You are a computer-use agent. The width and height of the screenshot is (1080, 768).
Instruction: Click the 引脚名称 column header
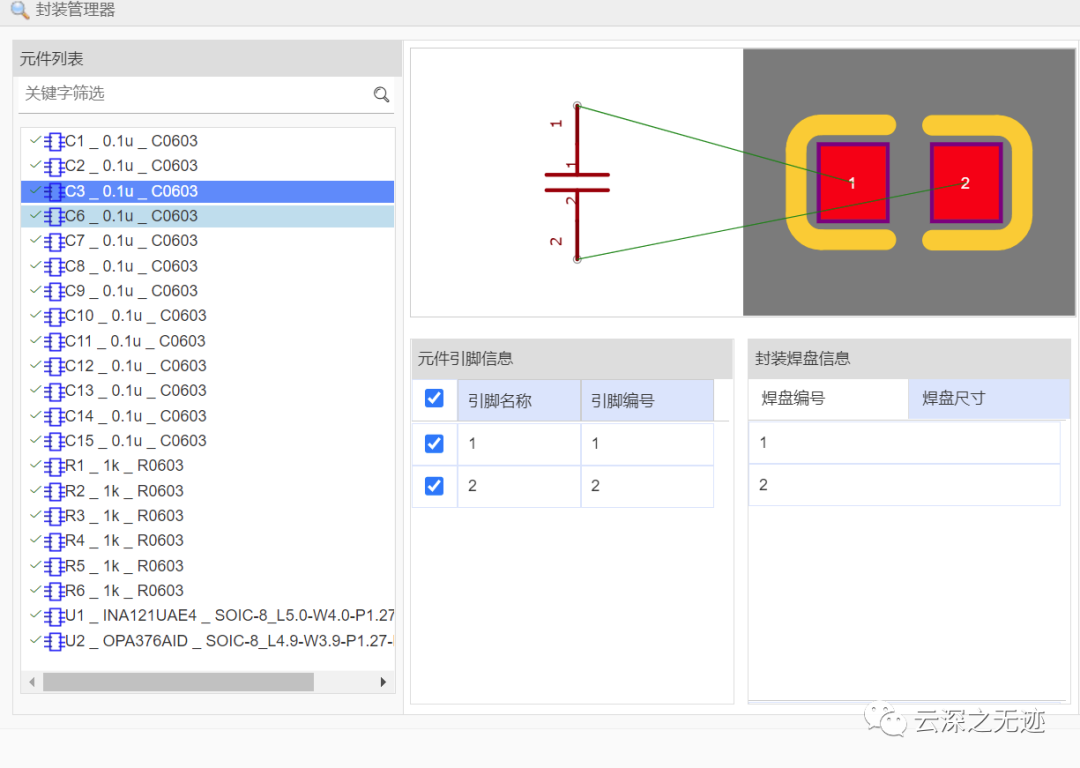click(500, 399)
